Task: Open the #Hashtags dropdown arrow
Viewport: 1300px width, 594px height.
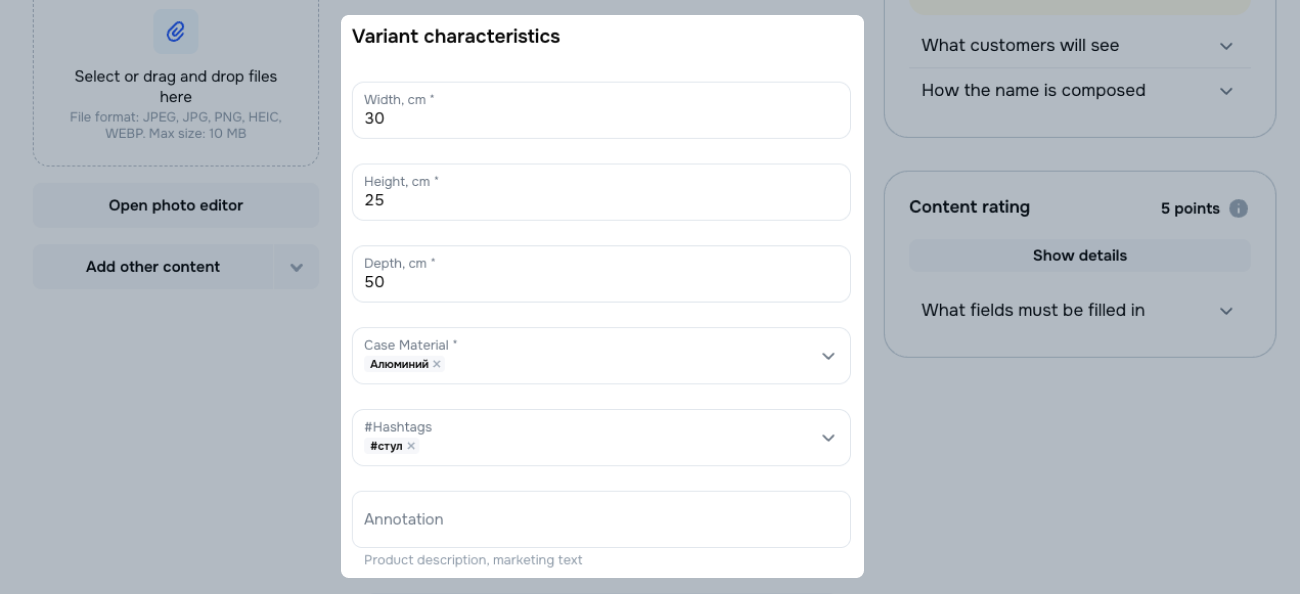Action: pyautogui.click(x=828, y=438)
